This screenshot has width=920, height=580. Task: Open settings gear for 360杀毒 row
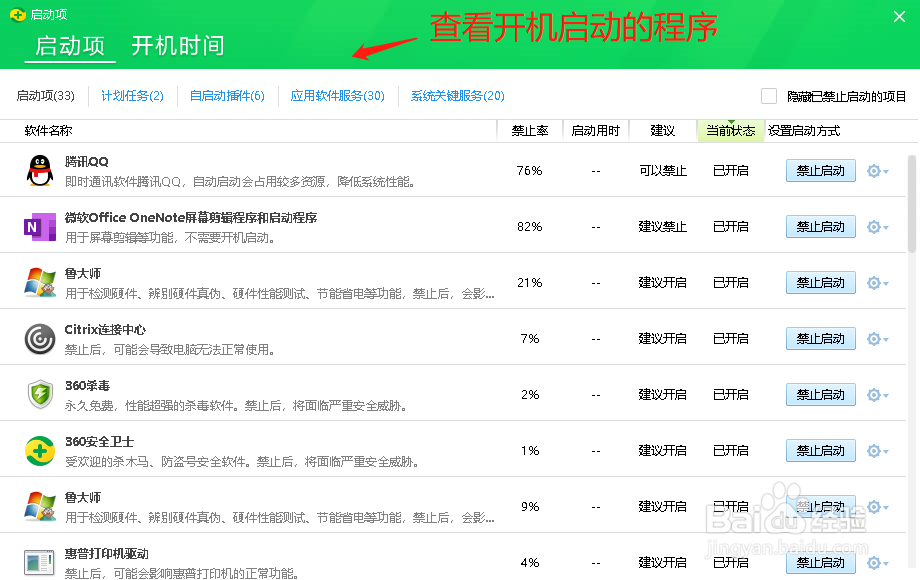coord(877,395)
